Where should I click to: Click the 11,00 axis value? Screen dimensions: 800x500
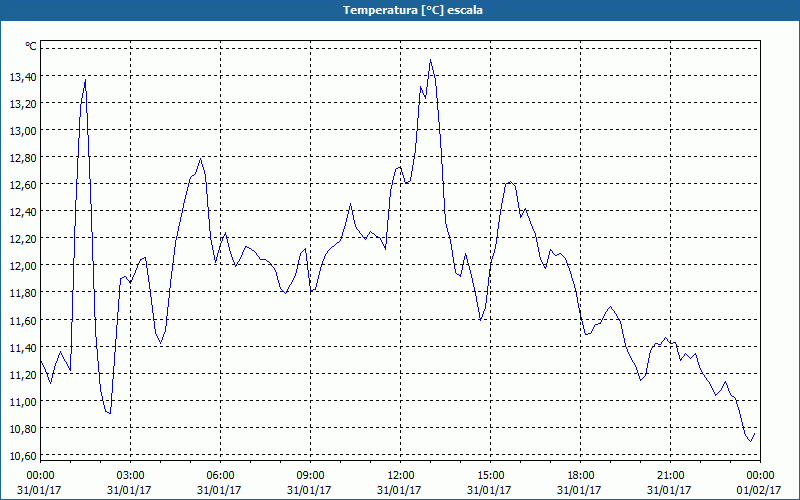[23, 402]
